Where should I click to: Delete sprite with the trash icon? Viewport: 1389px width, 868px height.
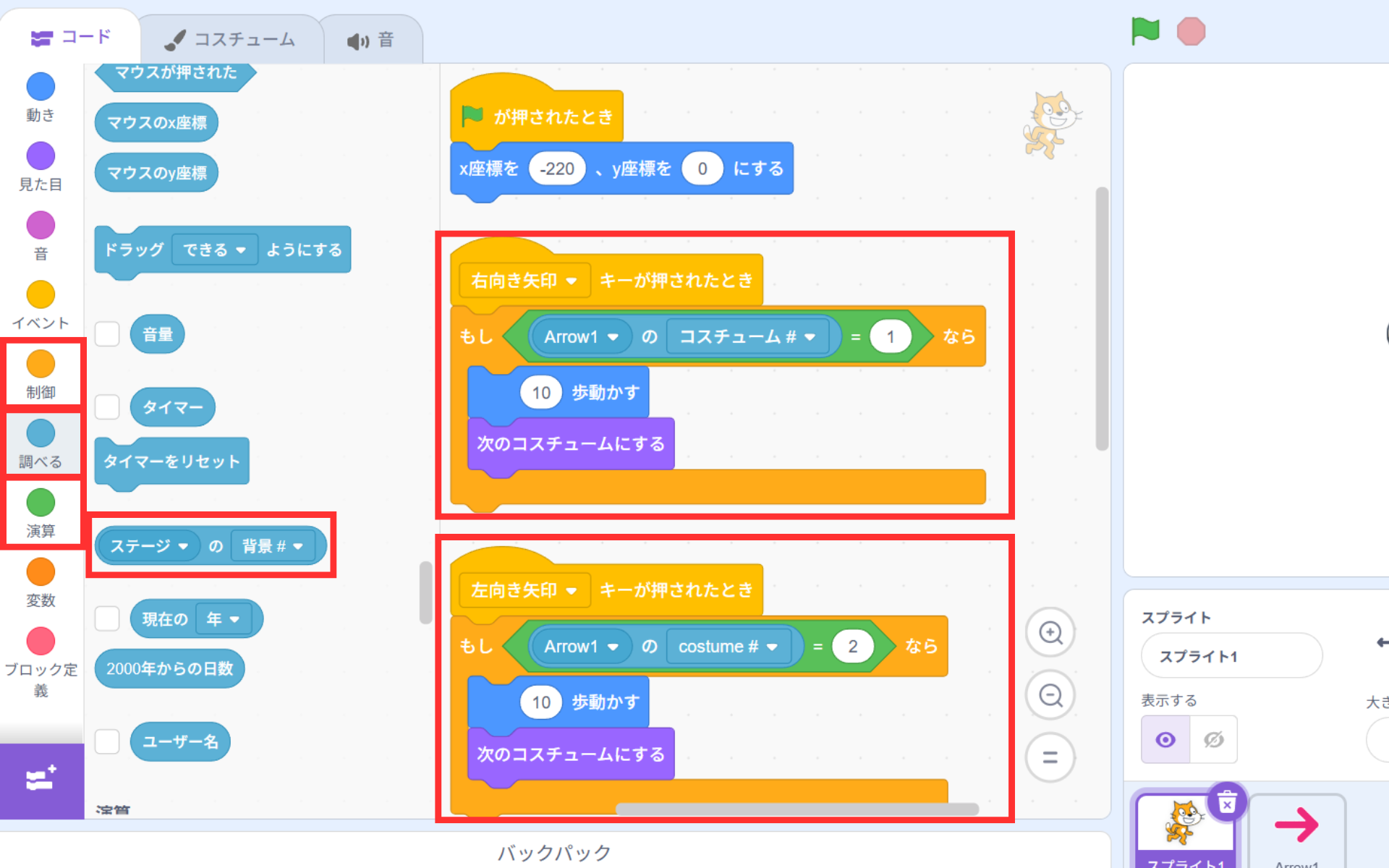tap(1226, 802)
